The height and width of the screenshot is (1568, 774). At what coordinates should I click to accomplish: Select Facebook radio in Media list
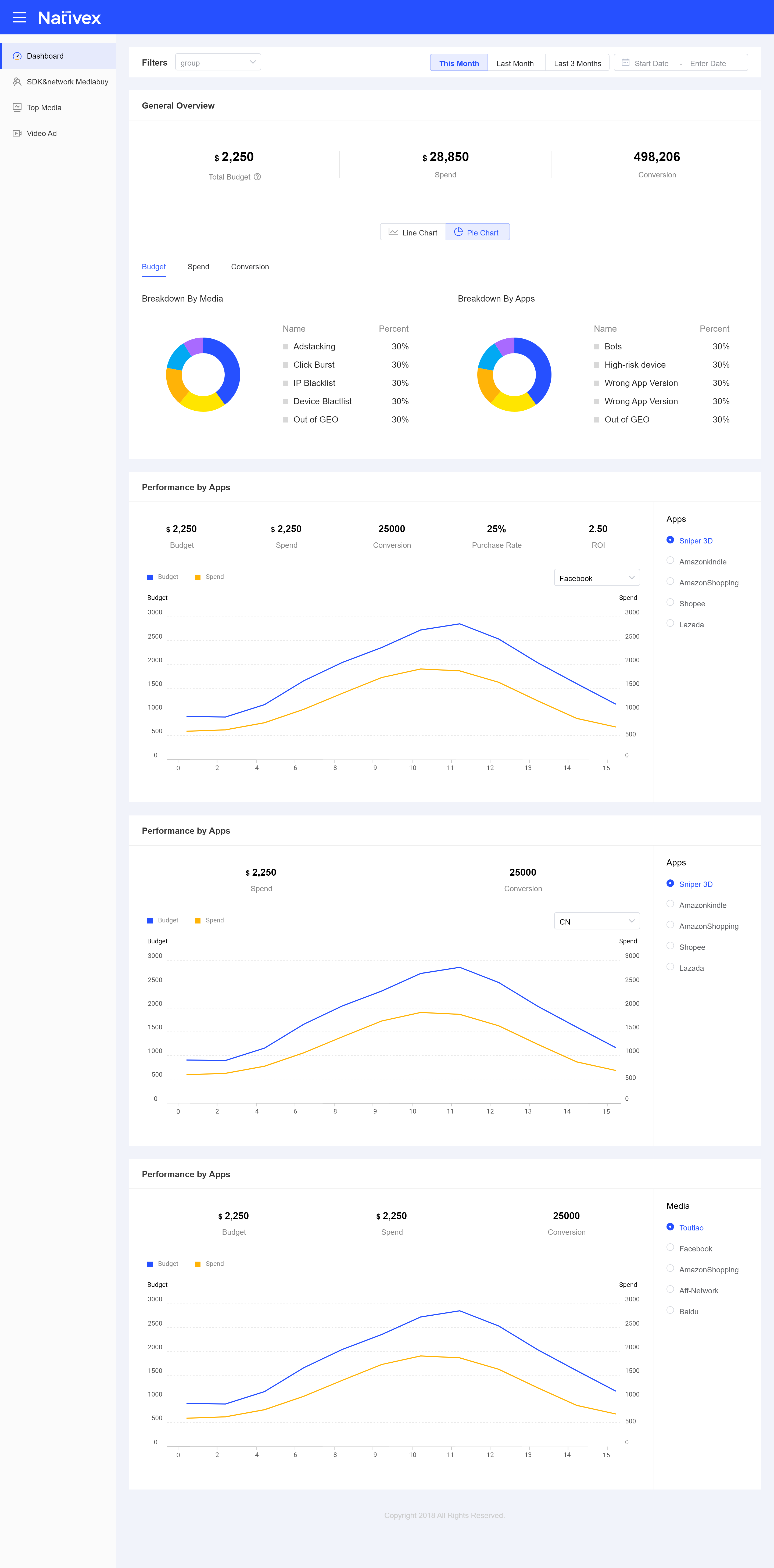[x=670, y=1247]
